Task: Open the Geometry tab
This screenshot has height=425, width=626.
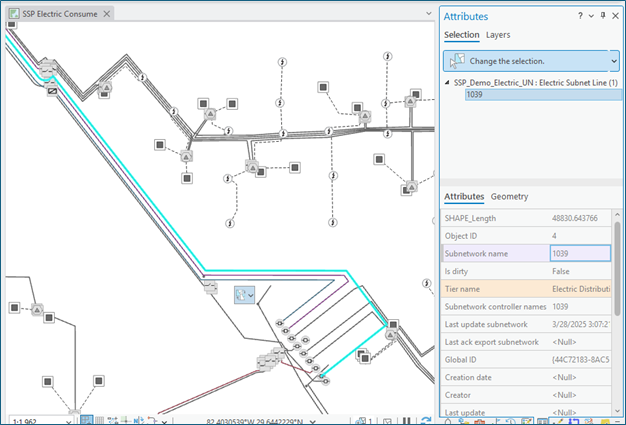Action: coord(509,196)
